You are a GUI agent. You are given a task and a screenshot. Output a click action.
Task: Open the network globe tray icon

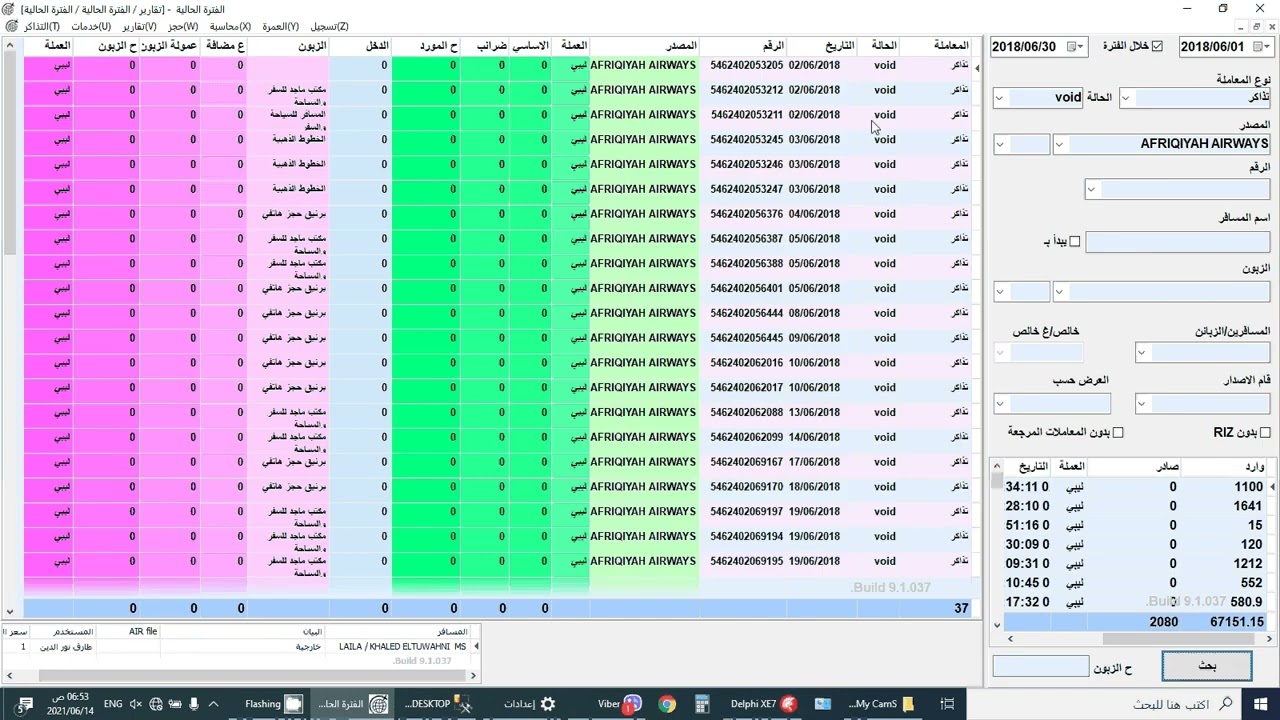coord(155,704)
